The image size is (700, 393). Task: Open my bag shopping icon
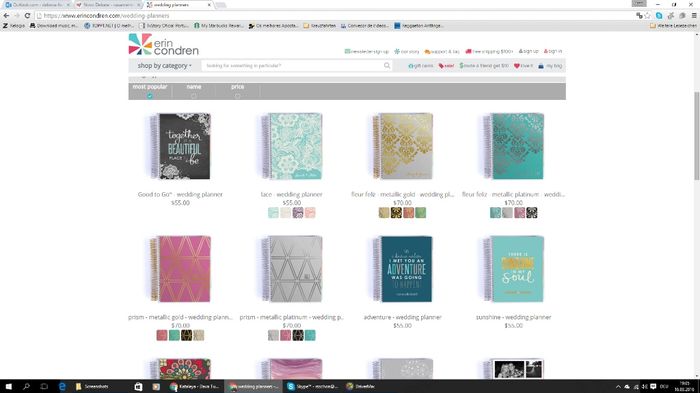[541, 66]
